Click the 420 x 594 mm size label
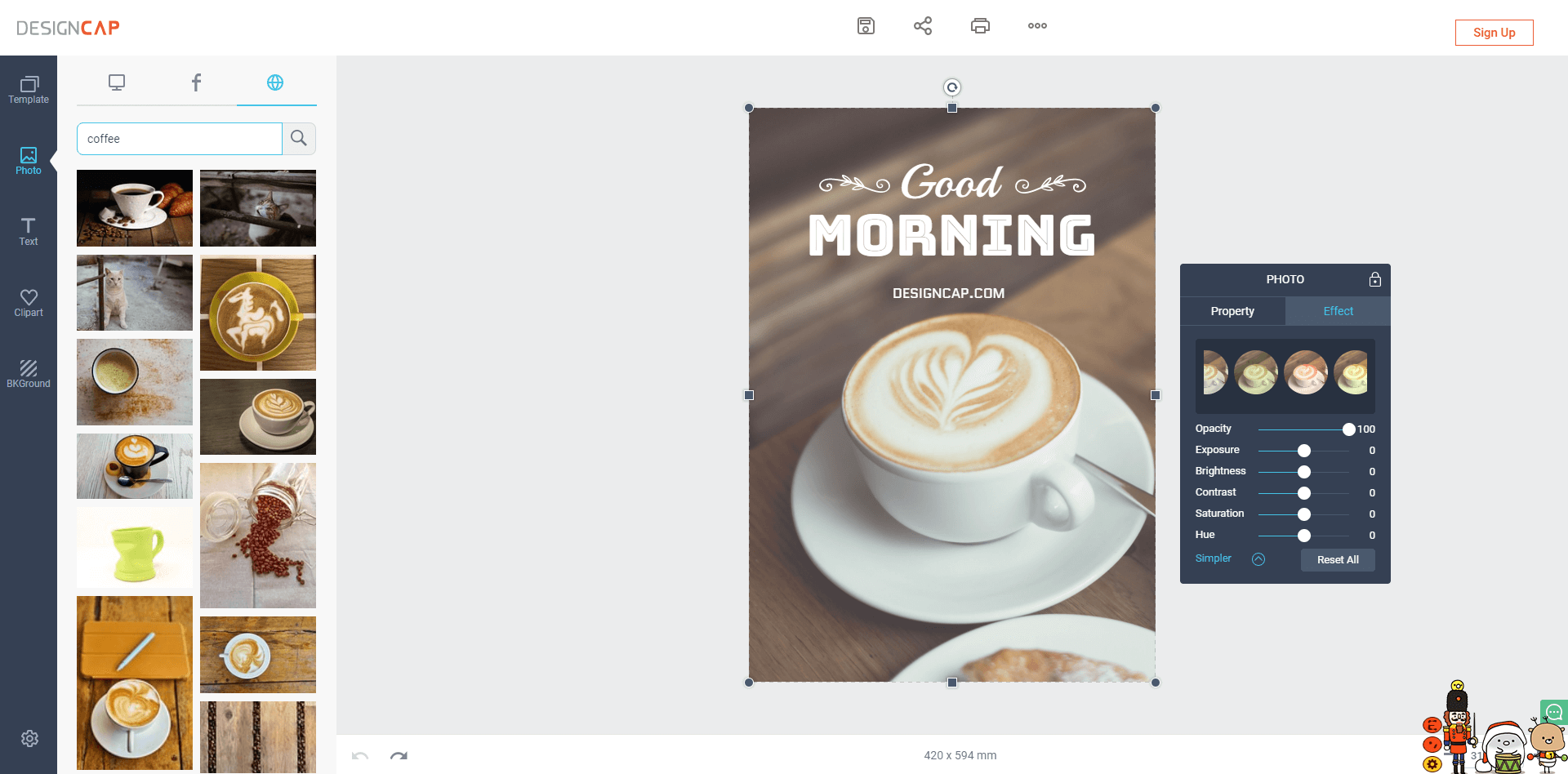The width and height of the screenshot is (1568, 774). 960,755
